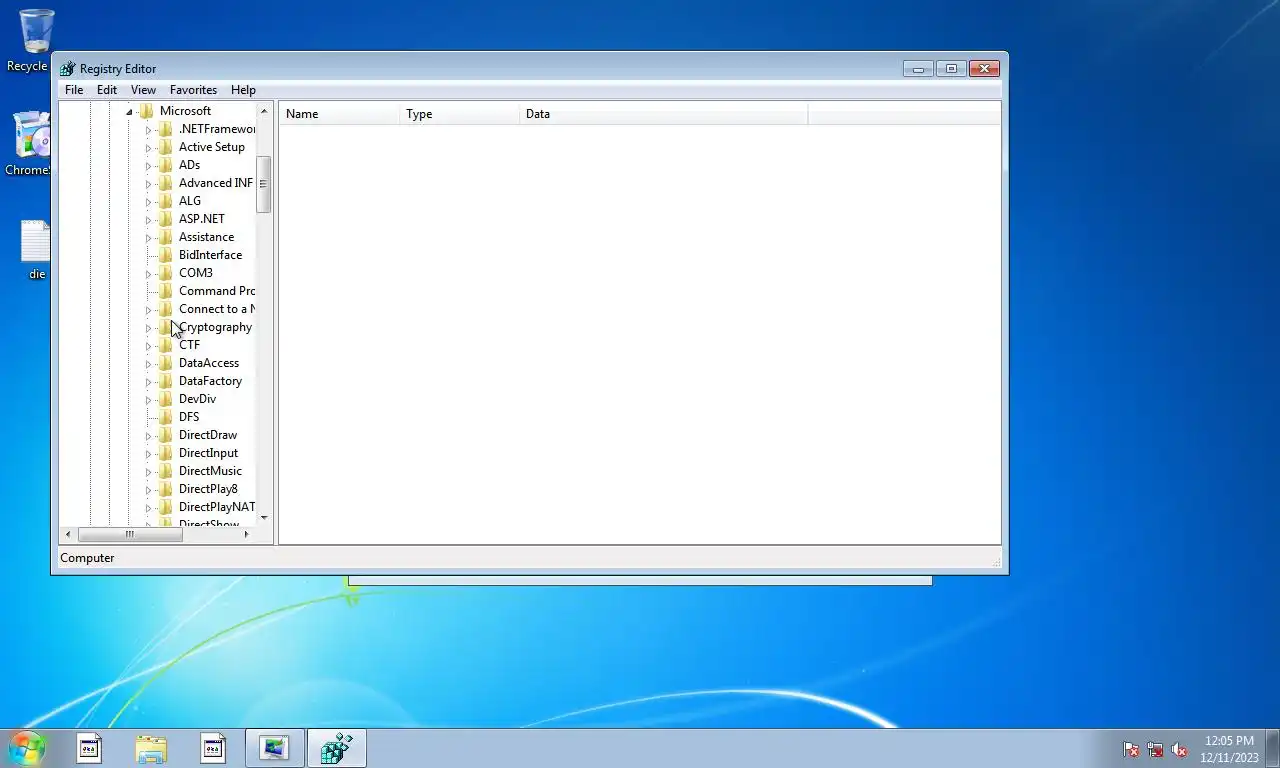Open Windows Explorer from the taskbar
1280x768 pixels.
click(151, 748)
